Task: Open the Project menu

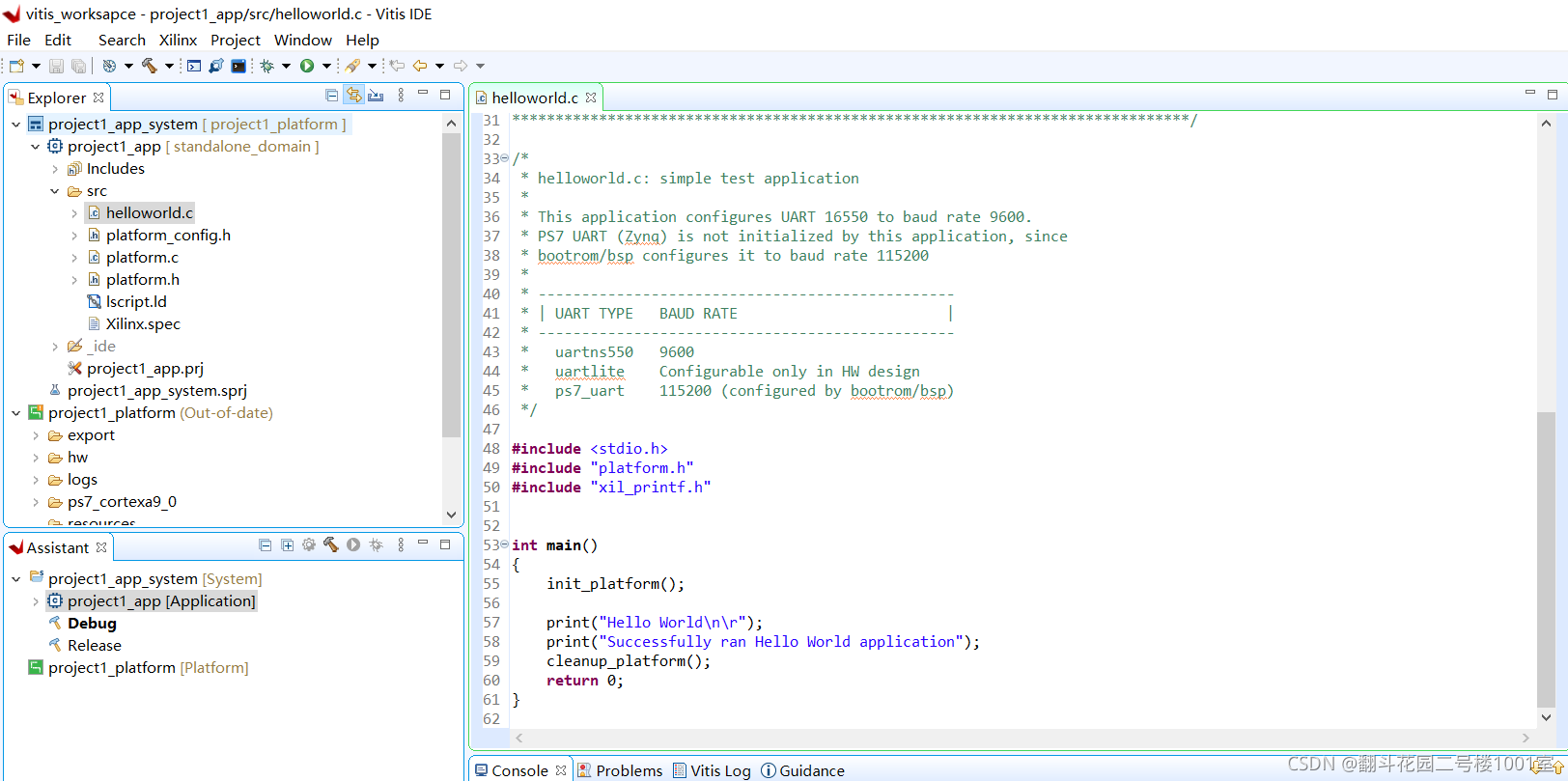Action: (x=236, y=40)
